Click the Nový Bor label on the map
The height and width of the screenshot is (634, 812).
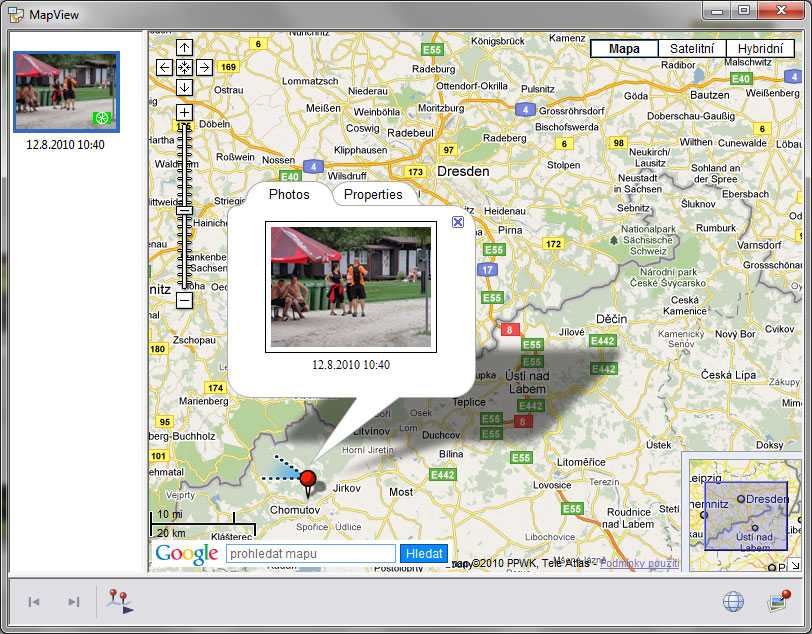tap(735, 334)
